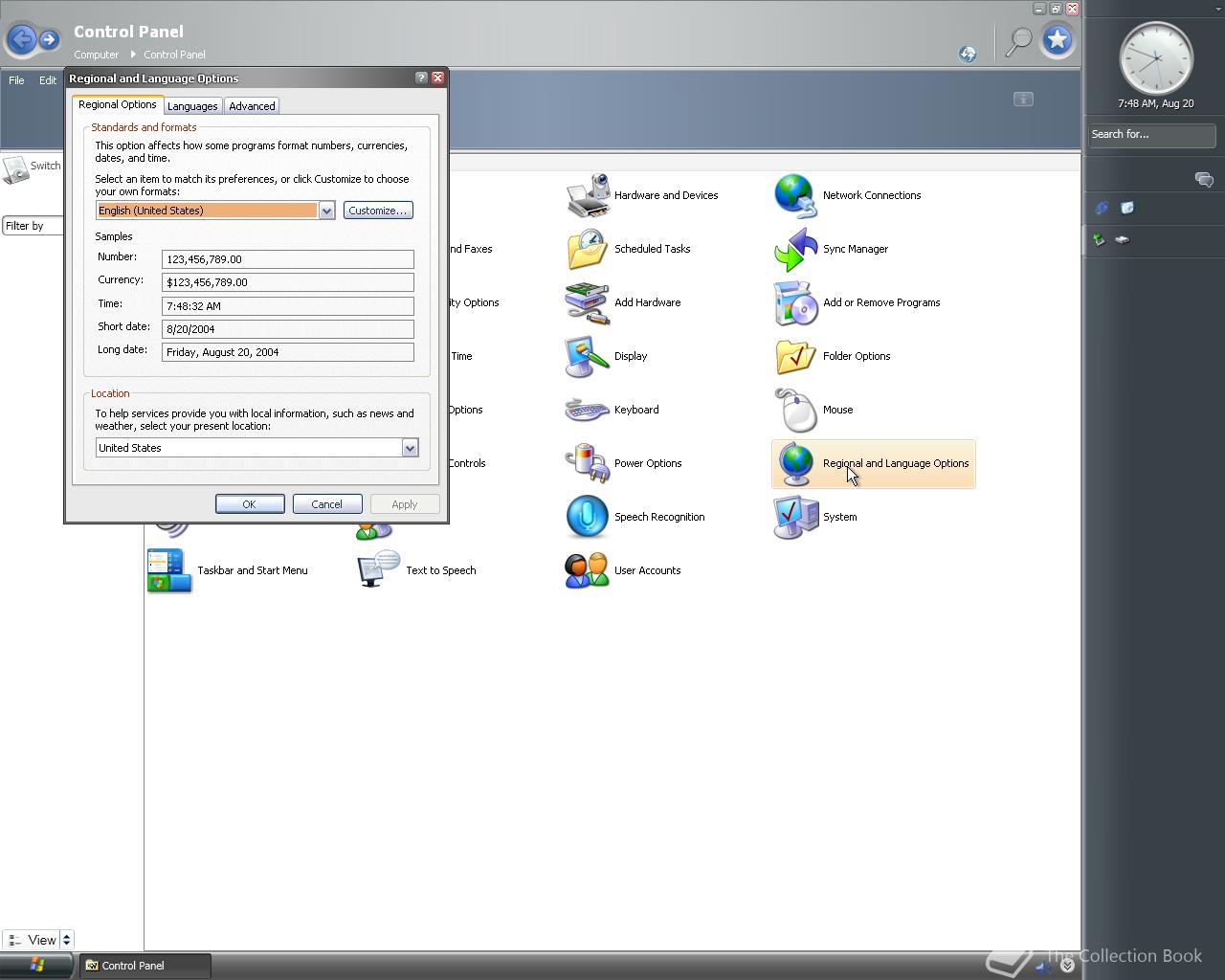Click the Currency sample field
Viewport: 1225px width, 980px height.
[288, 282]
